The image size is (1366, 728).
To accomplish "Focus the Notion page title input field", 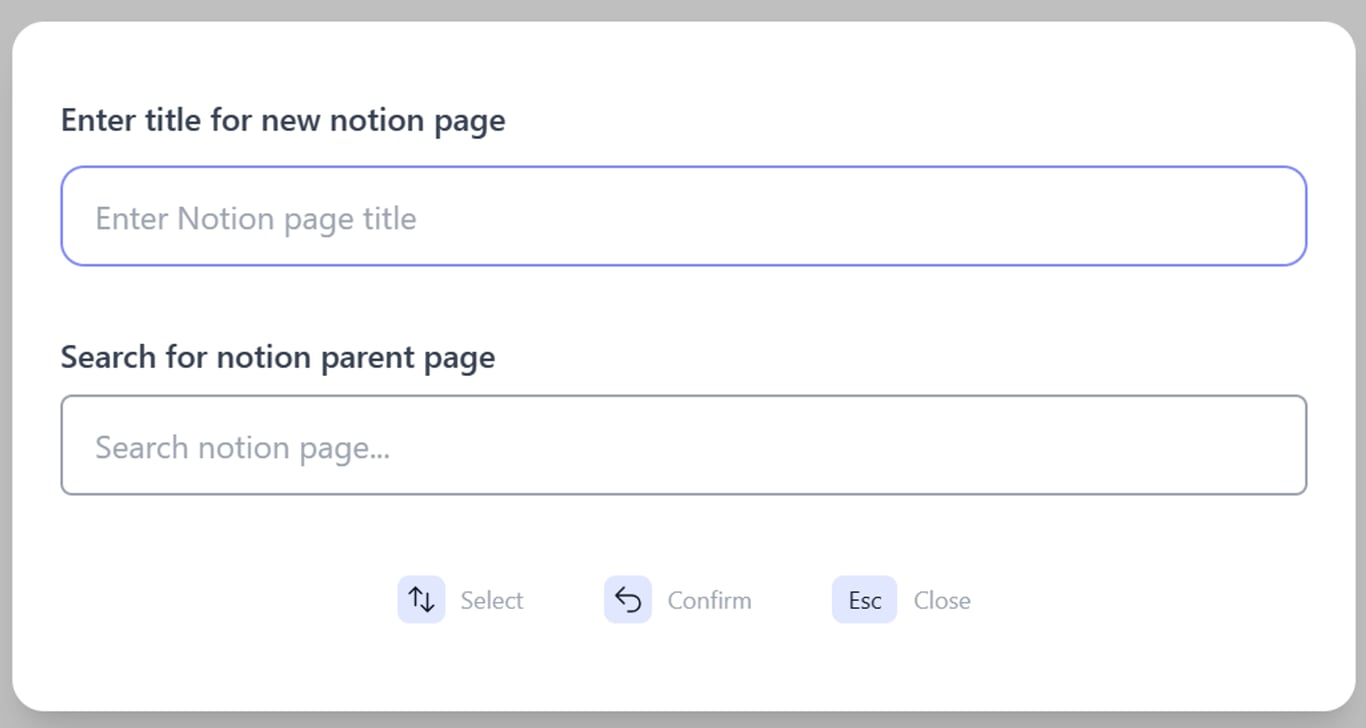I will 683,216.
